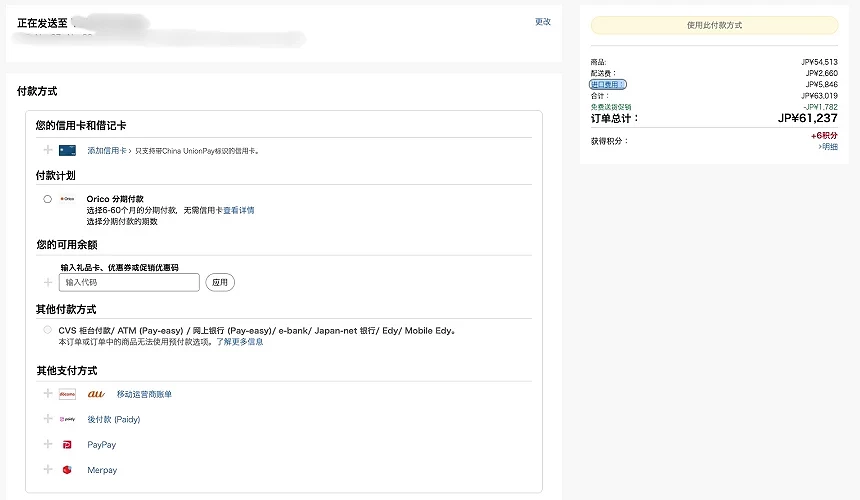860x500 pixels.
Task: Click the 输入代码 promo code field
Action: pos(129,283)
